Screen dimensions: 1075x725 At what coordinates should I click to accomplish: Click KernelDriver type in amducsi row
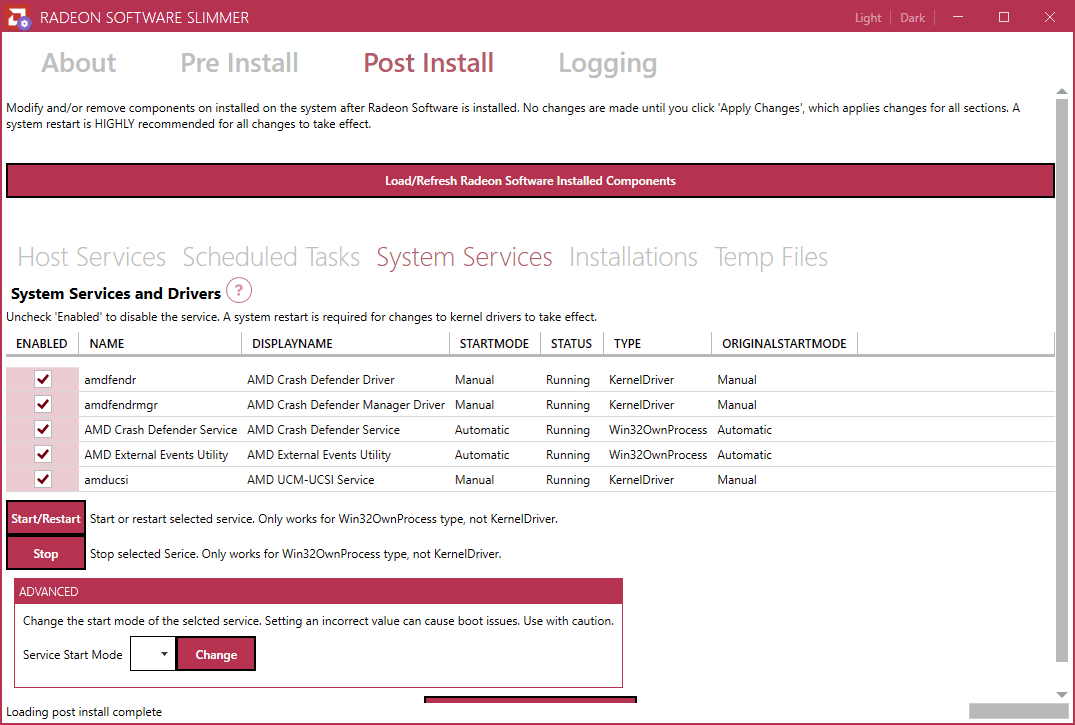[x=642, y=479]
